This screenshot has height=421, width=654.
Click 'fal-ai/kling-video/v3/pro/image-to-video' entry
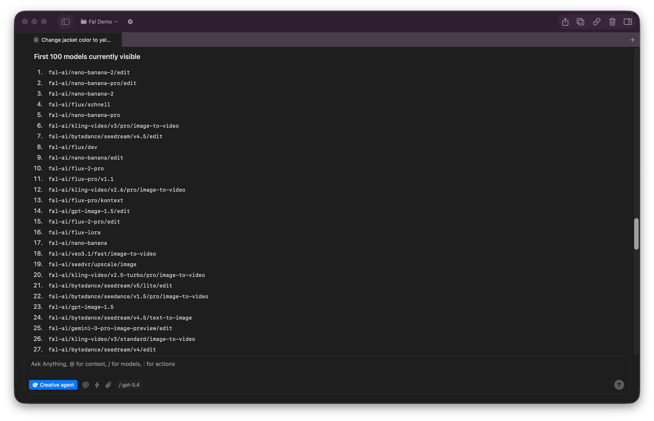pos(113,126)
